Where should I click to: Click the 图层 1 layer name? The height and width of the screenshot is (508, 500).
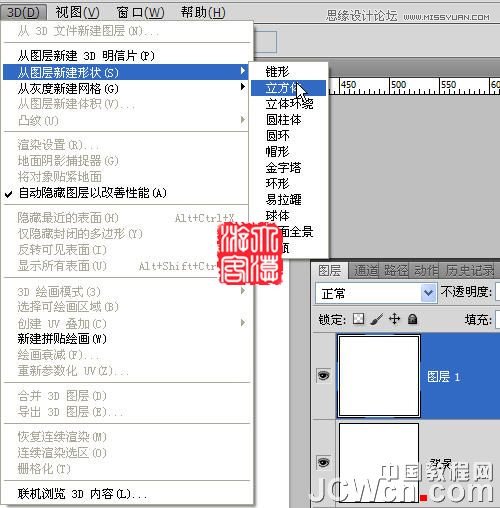443,377
